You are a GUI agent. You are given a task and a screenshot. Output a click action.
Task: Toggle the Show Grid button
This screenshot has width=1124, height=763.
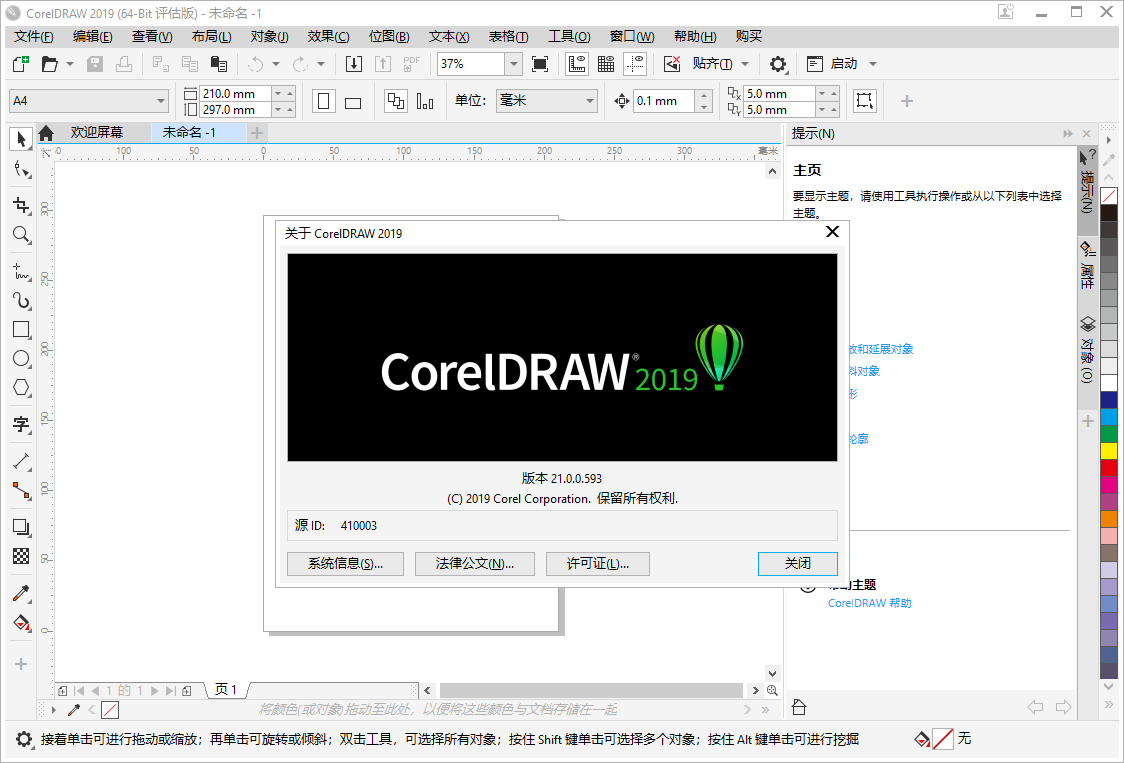click(x=606, y=64)
